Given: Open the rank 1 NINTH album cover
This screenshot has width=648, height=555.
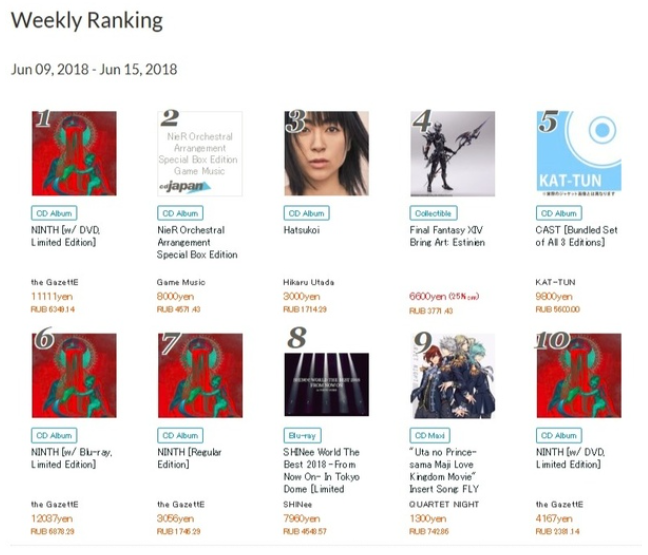Looking at the screenshot, I should [x=74, y=153].
